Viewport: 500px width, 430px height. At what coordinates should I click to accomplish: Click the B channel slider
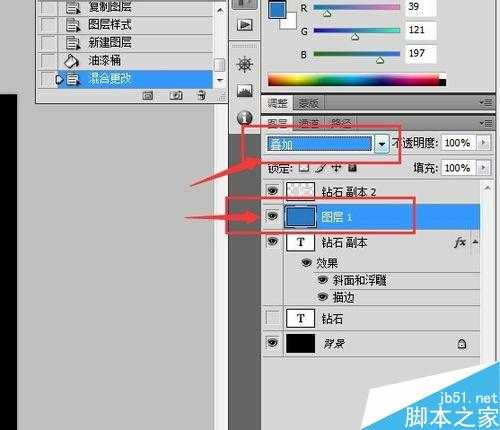(357, 54)
